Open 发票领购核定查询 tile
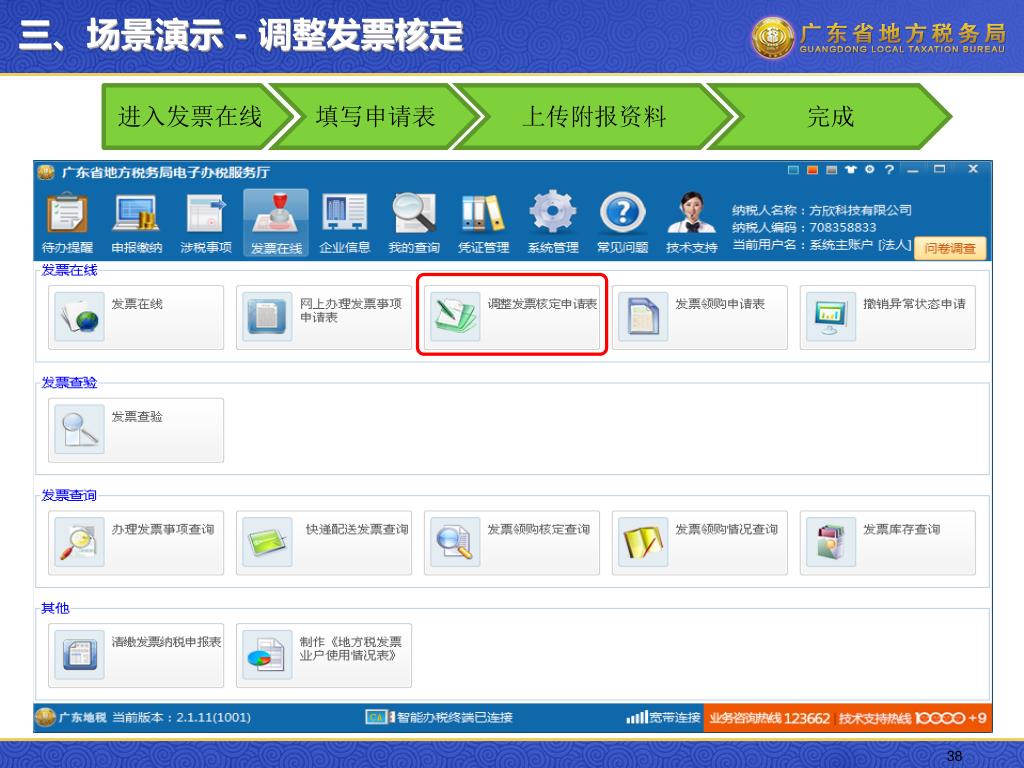 tap(512, 543)
